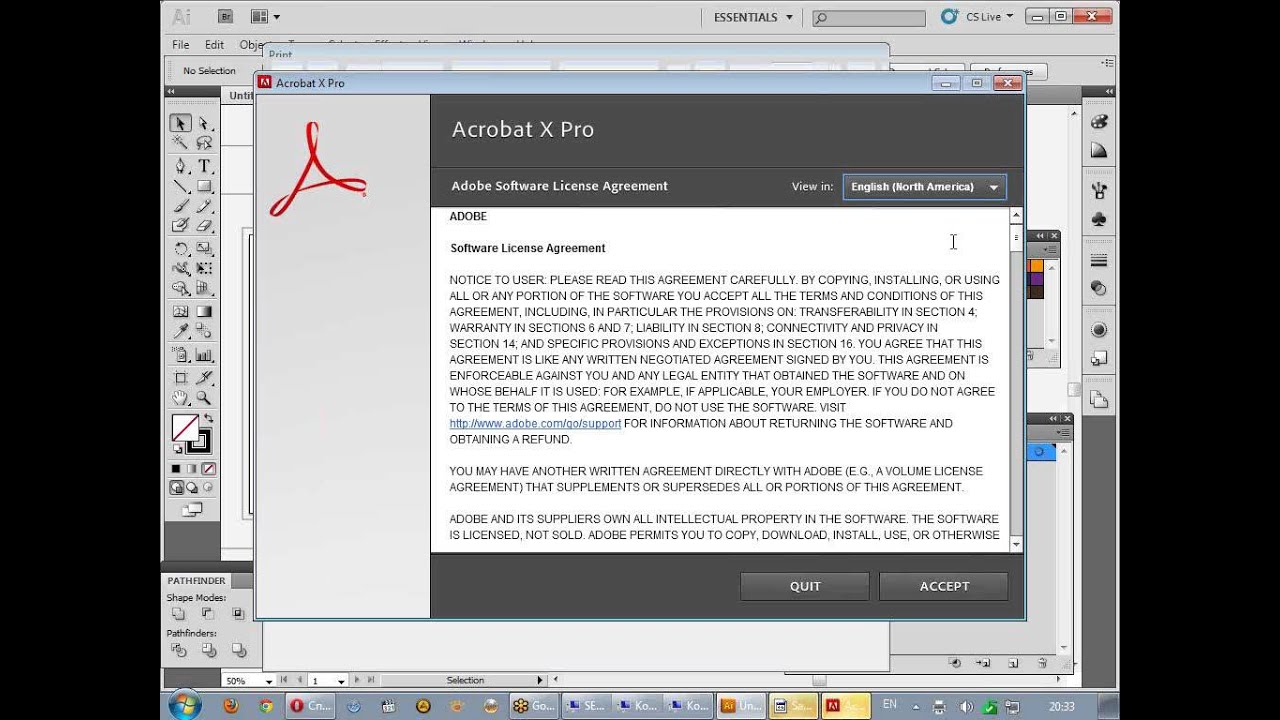Select the Direct Selection tool
The image size is (1280, 720).
[x=204, y=123]
